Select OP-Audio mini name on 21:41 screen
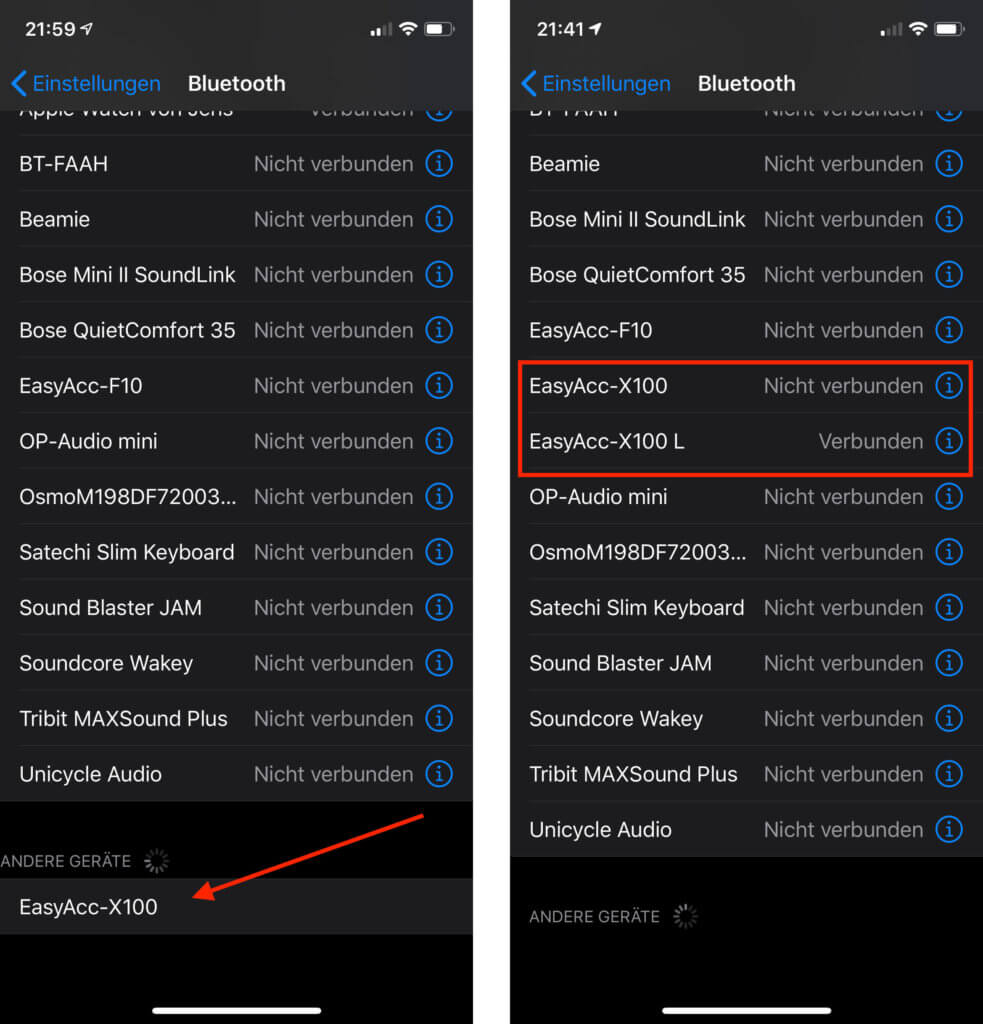The image size is (983, 1024). [598, 497]
